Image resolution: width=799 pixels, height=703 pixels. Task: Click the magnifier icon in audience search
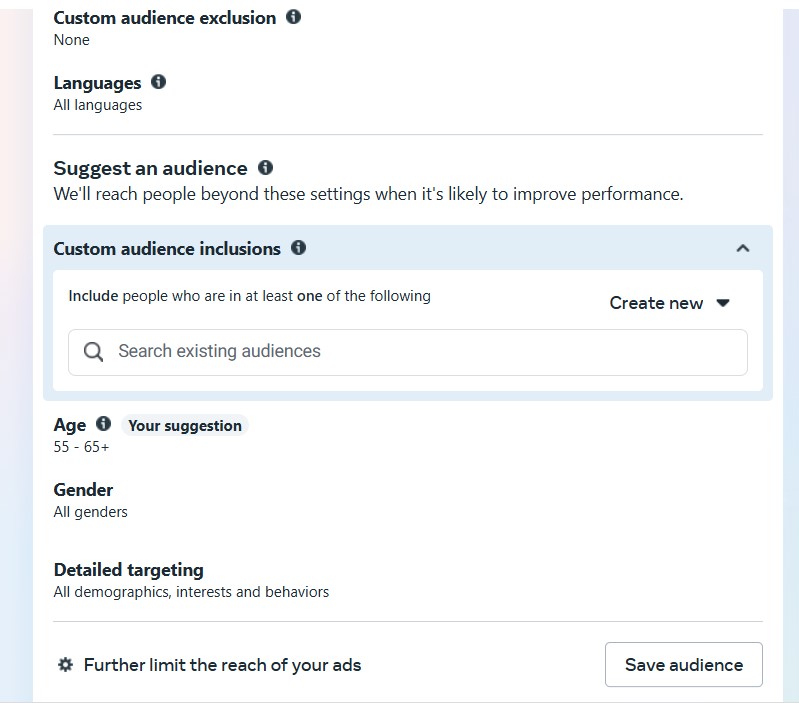[94, 352]
